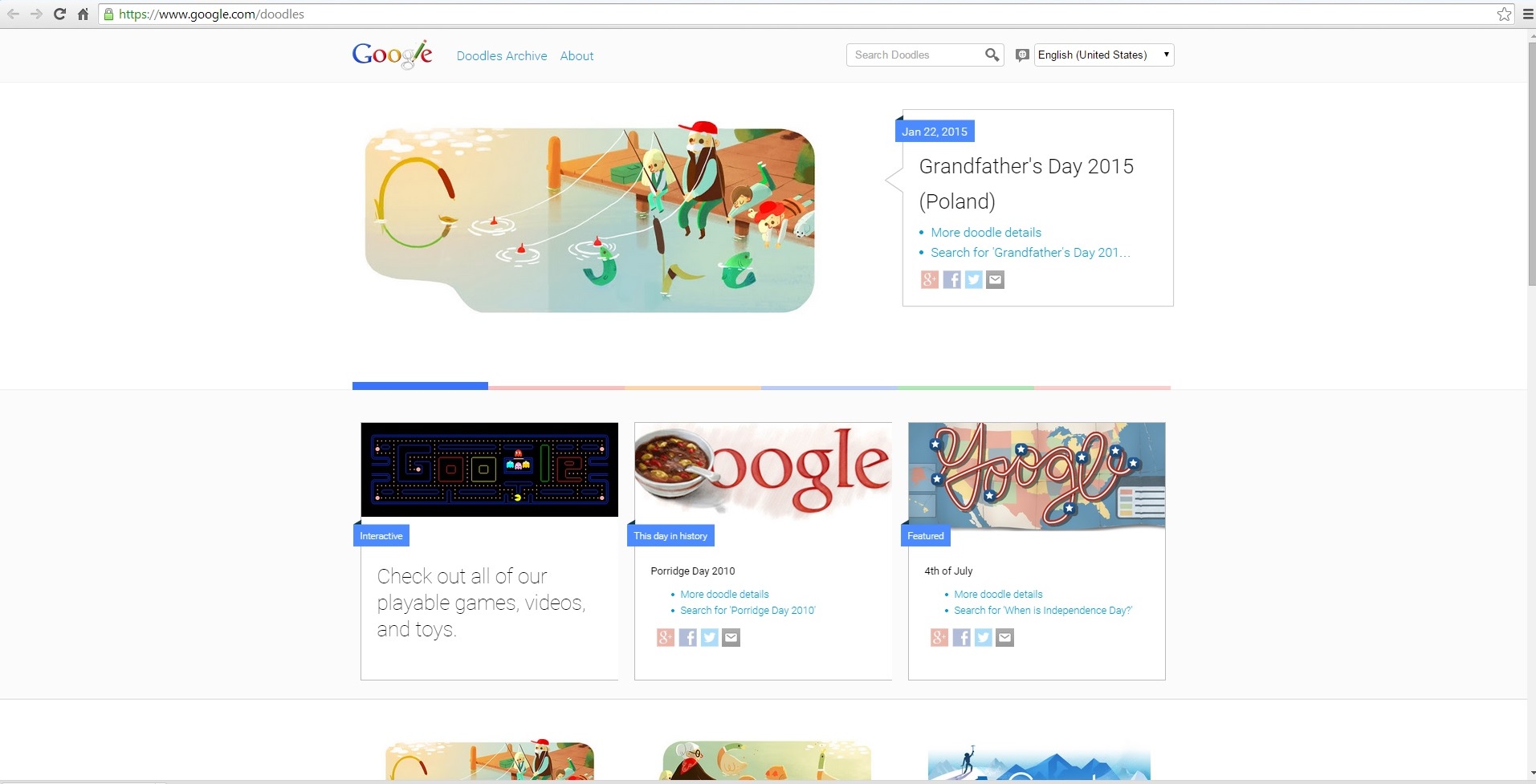Click the Search Doodles magnifier icon
This screenshot has width=1536, height=784.
point(992,55)
